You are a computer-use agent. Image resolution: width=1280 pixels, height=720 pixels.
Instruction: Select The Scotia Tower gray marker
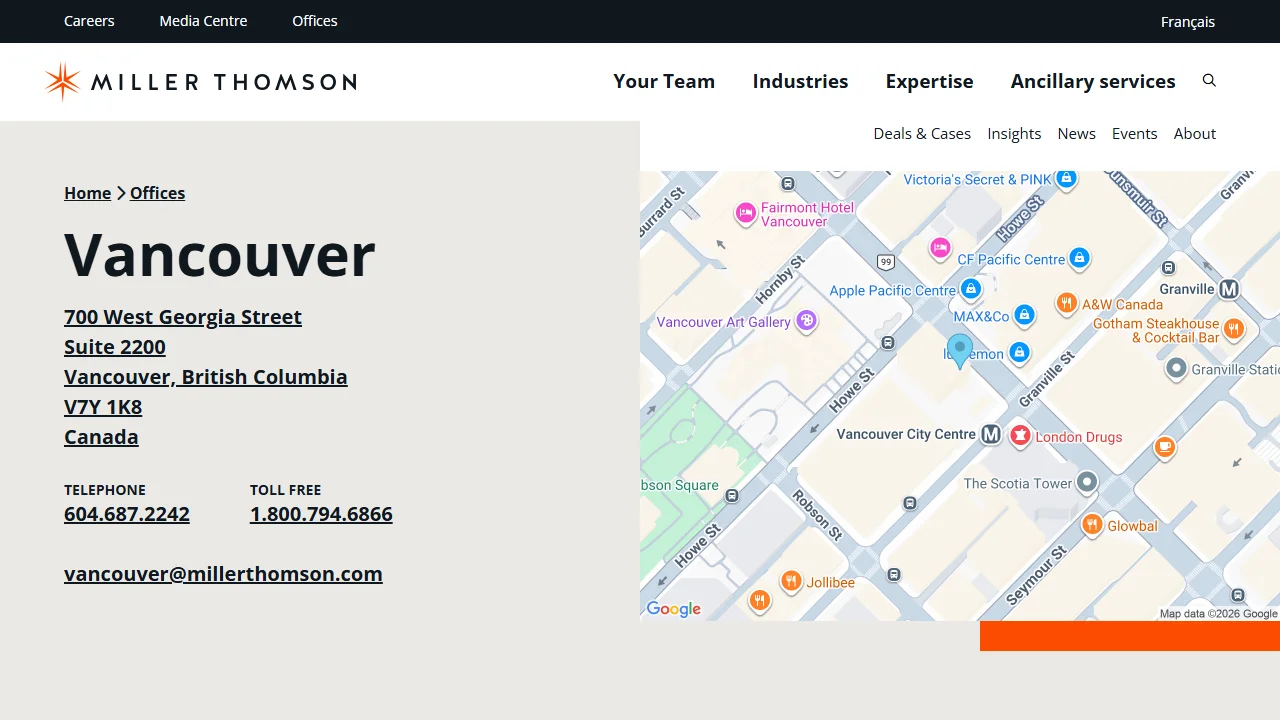point(1087,483)
